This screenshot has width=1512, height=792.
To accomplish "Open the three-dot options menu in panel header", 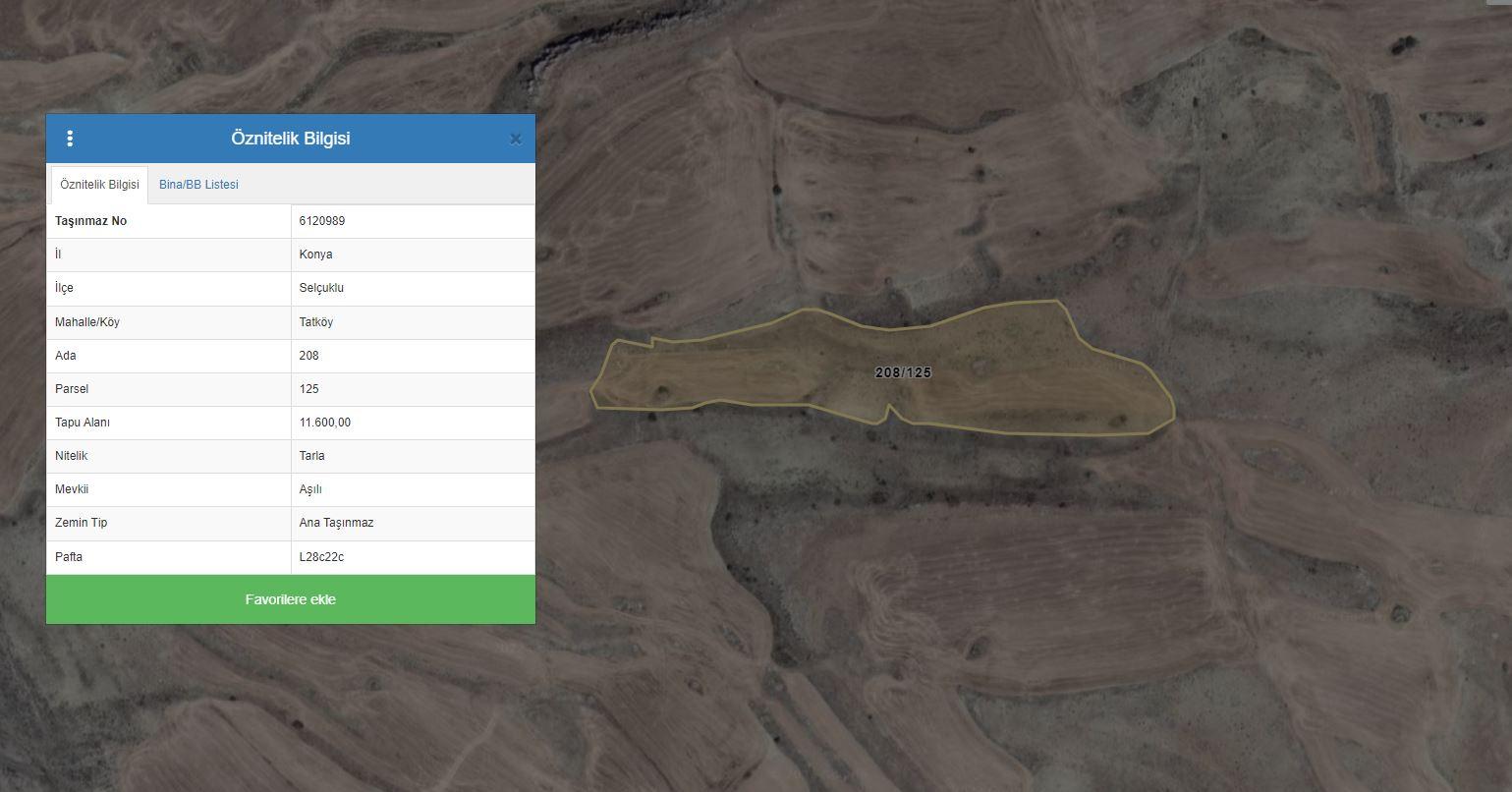I will pos(70,139).
